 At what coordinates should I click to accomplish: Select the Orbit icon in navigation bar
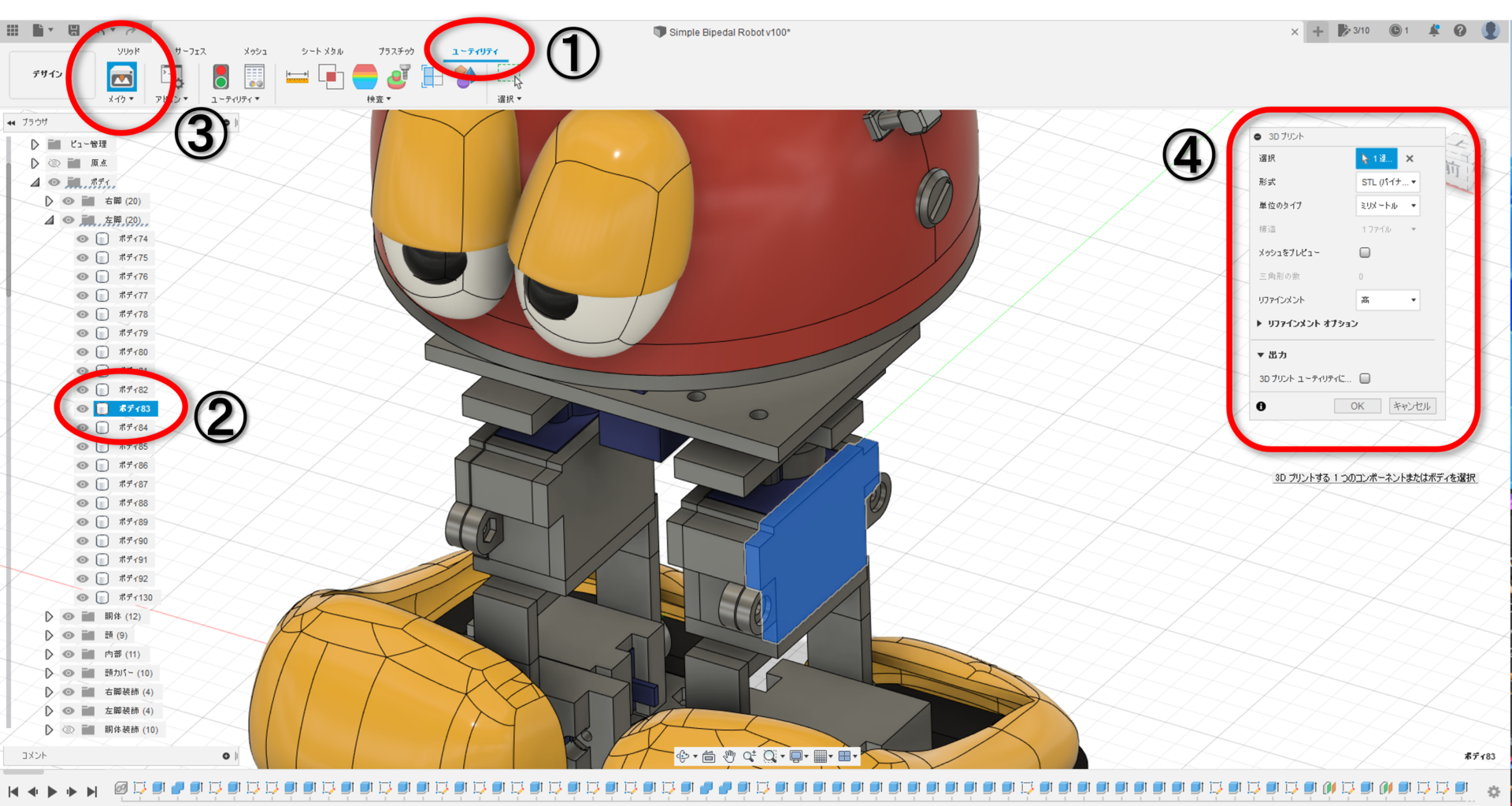coord(684,756)
